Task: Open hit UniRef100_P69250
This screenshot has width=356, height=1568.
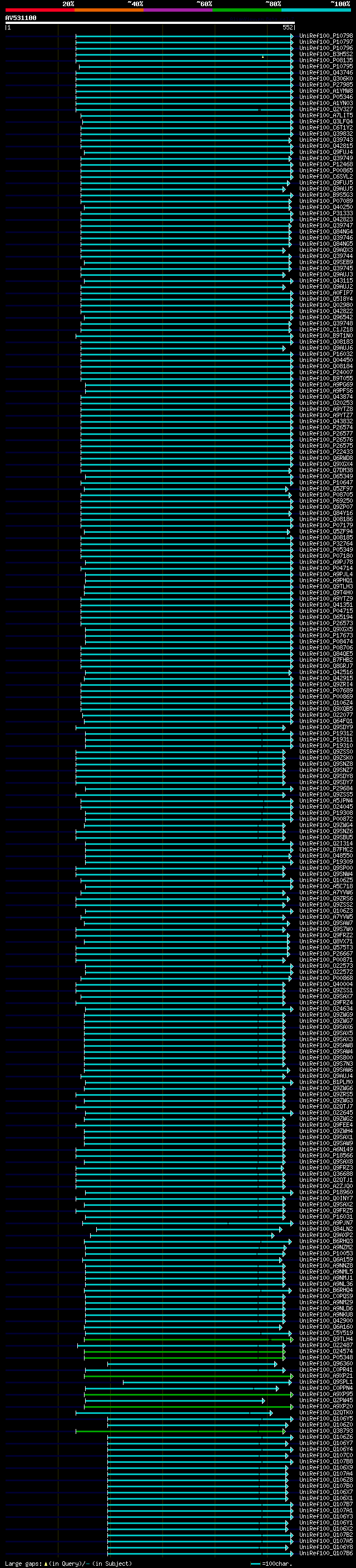Action: (326, 501)
